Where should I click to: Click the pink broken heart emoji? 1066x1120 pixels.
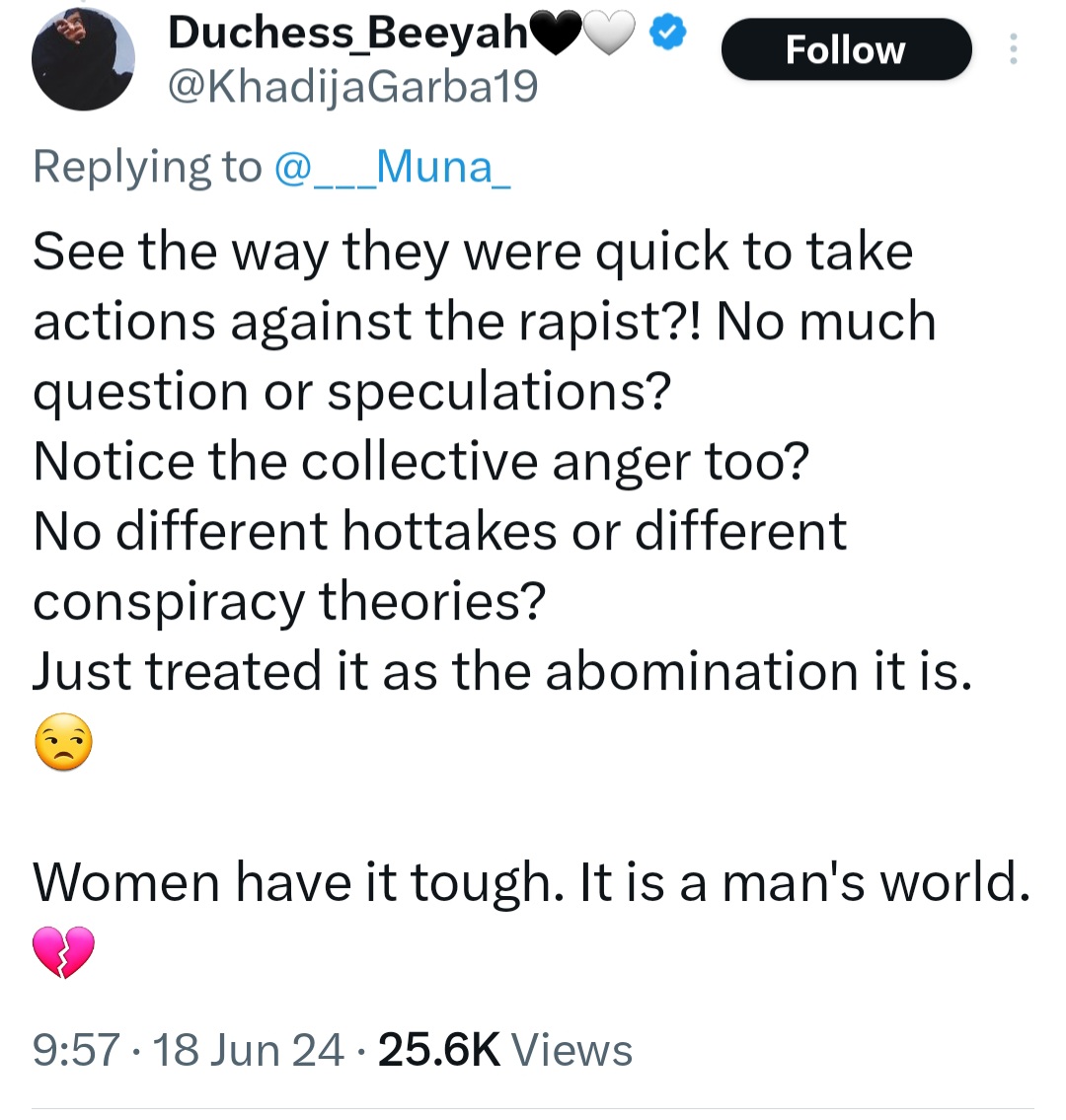click(63, 952)
